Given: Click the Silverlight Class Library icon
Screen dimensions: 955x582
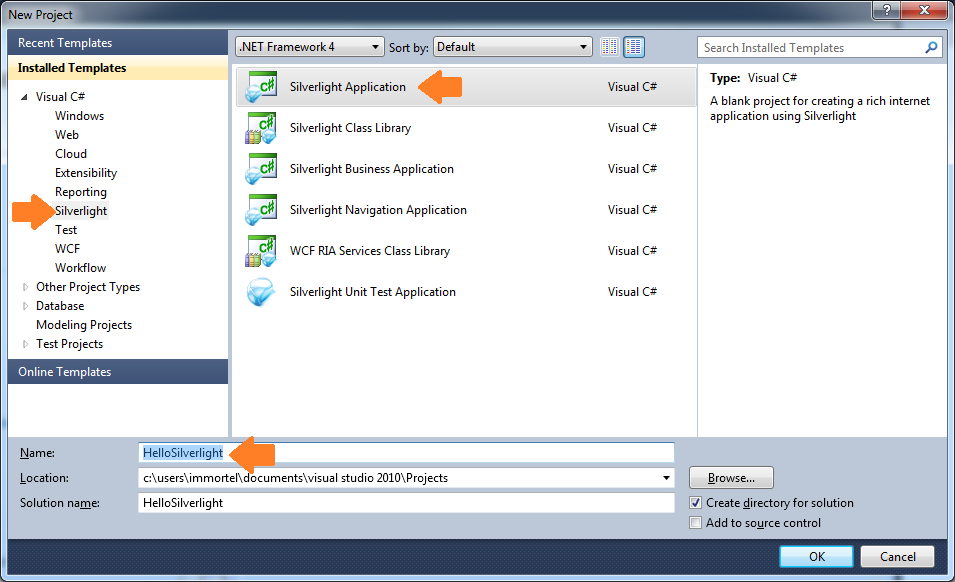Looking at the screenshot, I should click(x=261, y=128).
